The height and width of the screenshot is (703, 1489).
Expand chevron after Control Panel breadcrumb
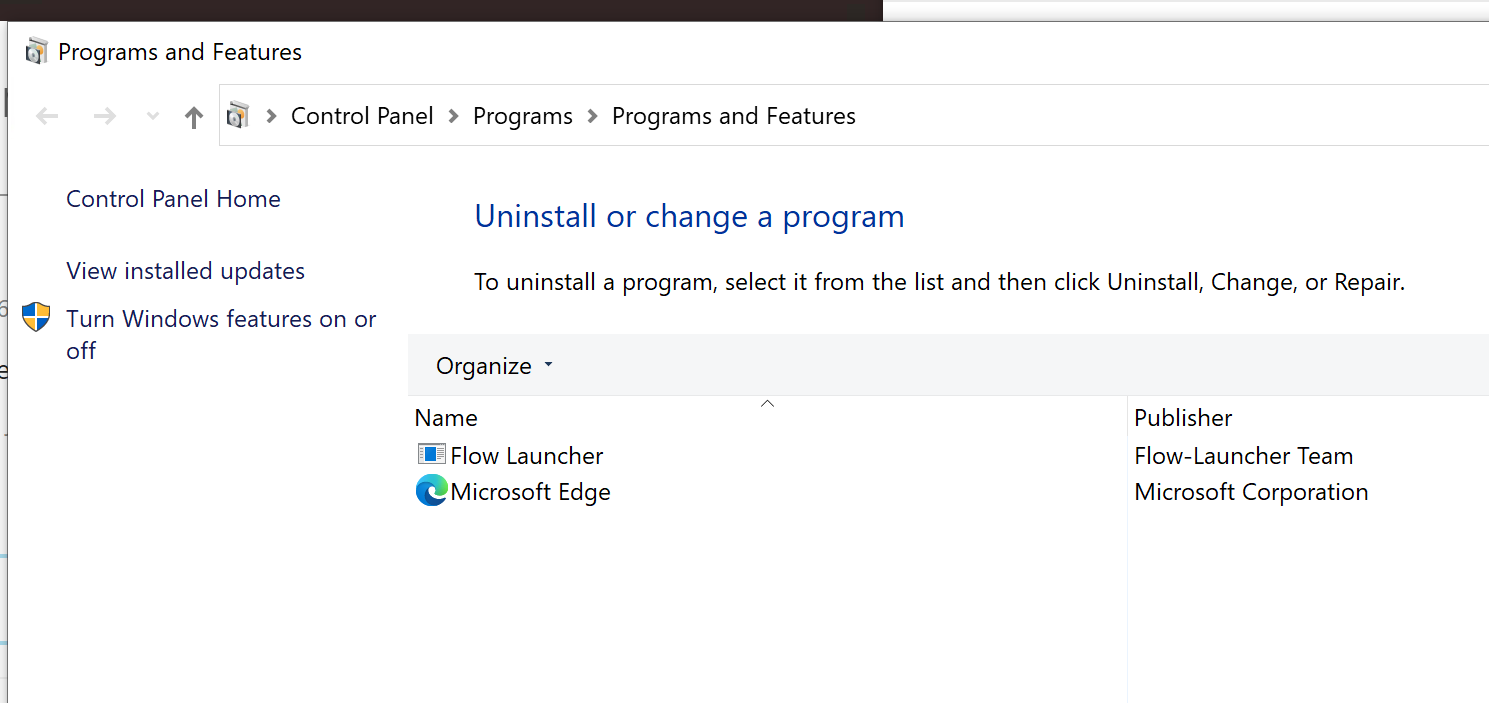(453, 117)
